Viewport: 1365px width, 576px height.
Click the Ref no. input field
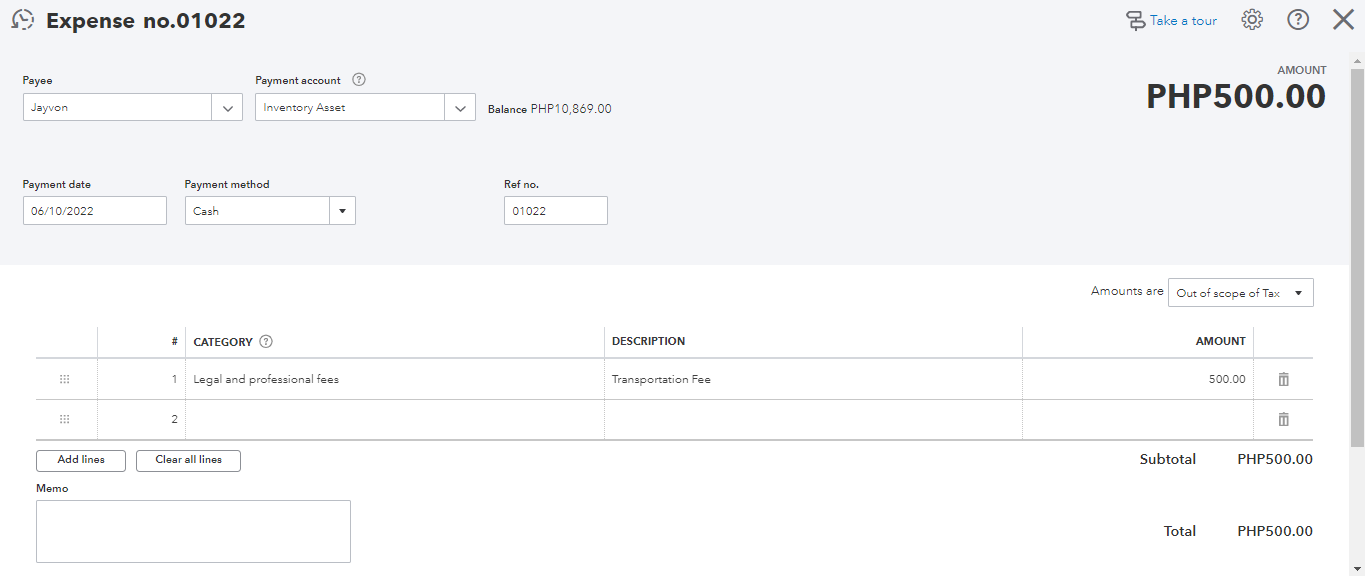point(555,211)
